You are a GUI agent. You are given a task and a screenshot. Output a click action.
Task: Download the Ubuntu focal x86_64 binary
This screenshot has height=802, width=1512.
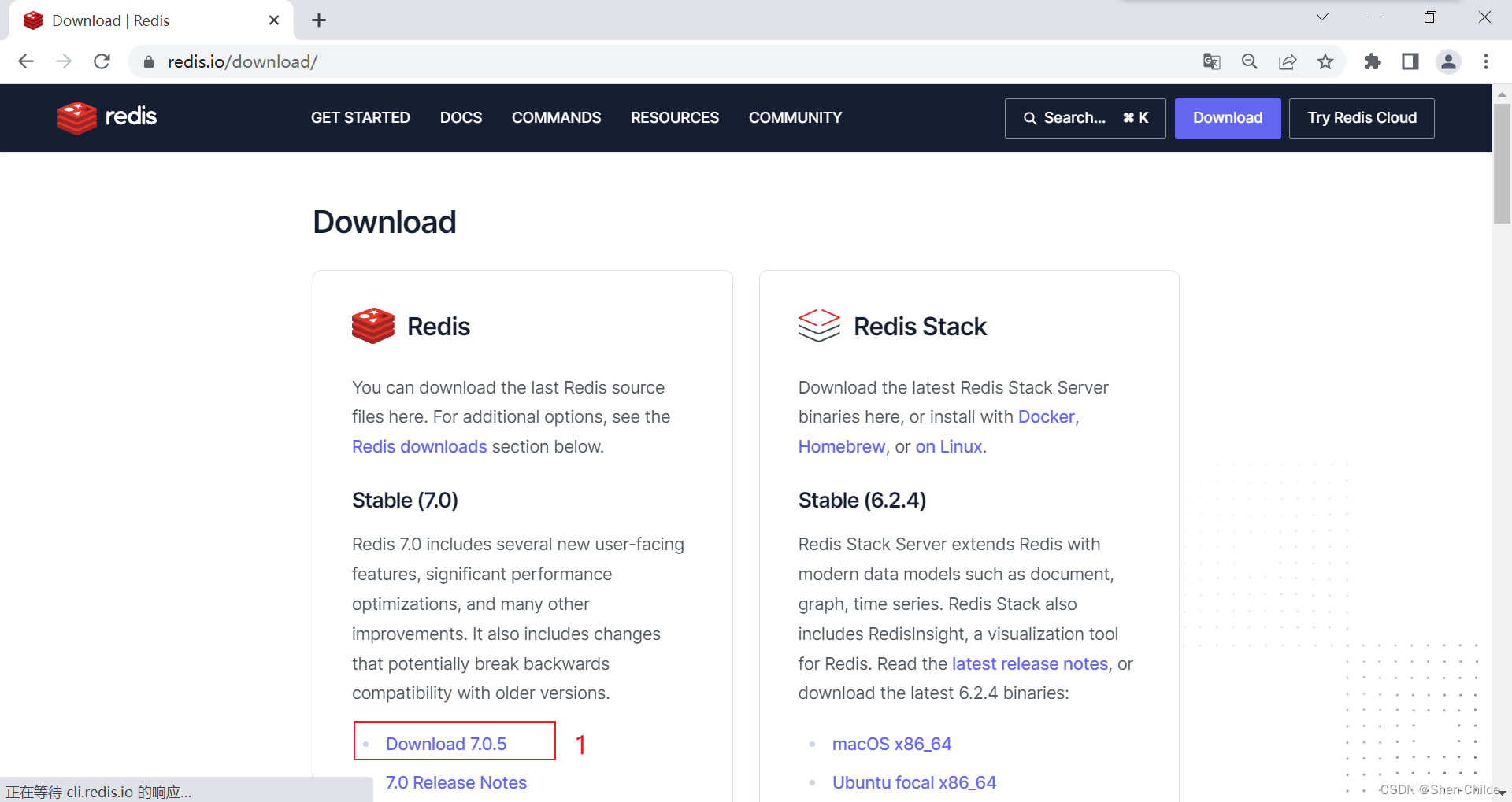pos(913,782)
